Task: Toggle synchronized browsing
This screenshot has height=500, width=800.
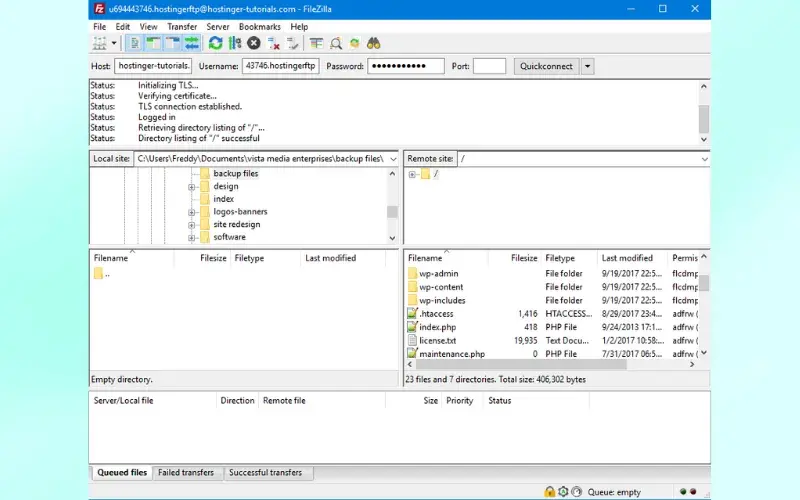Action: pos(355,43)
